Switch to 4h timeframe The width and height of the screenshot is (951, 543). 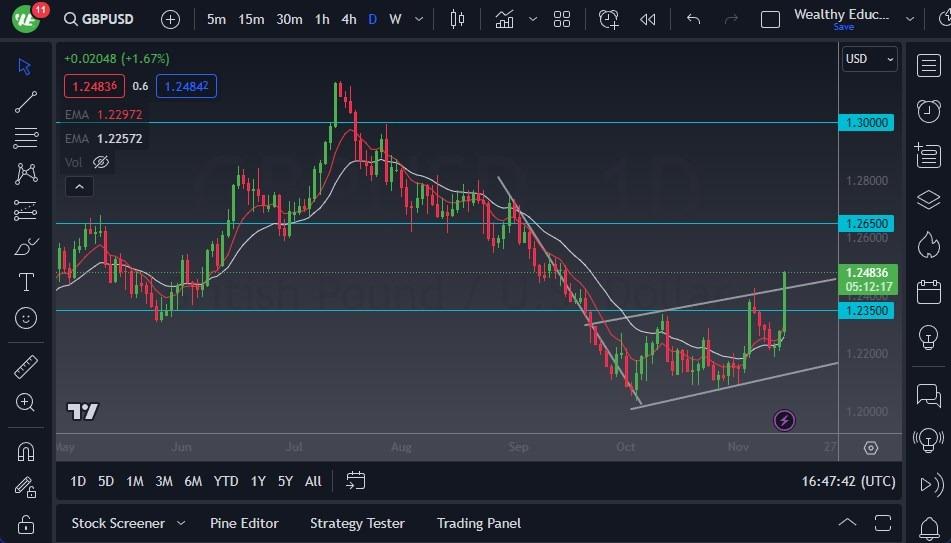pyautogui.click(x=349, y=19)
